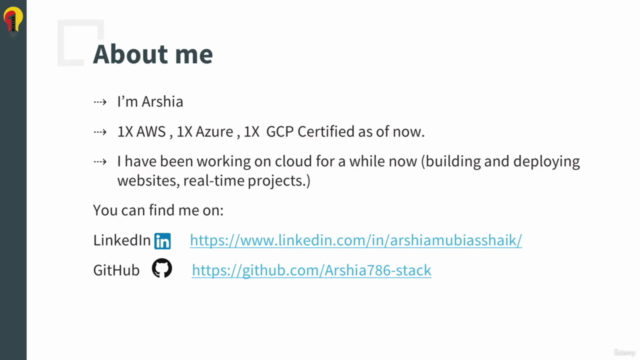
Task: Click the lightbulb logo icon
Action: click(x=13, y=20)
